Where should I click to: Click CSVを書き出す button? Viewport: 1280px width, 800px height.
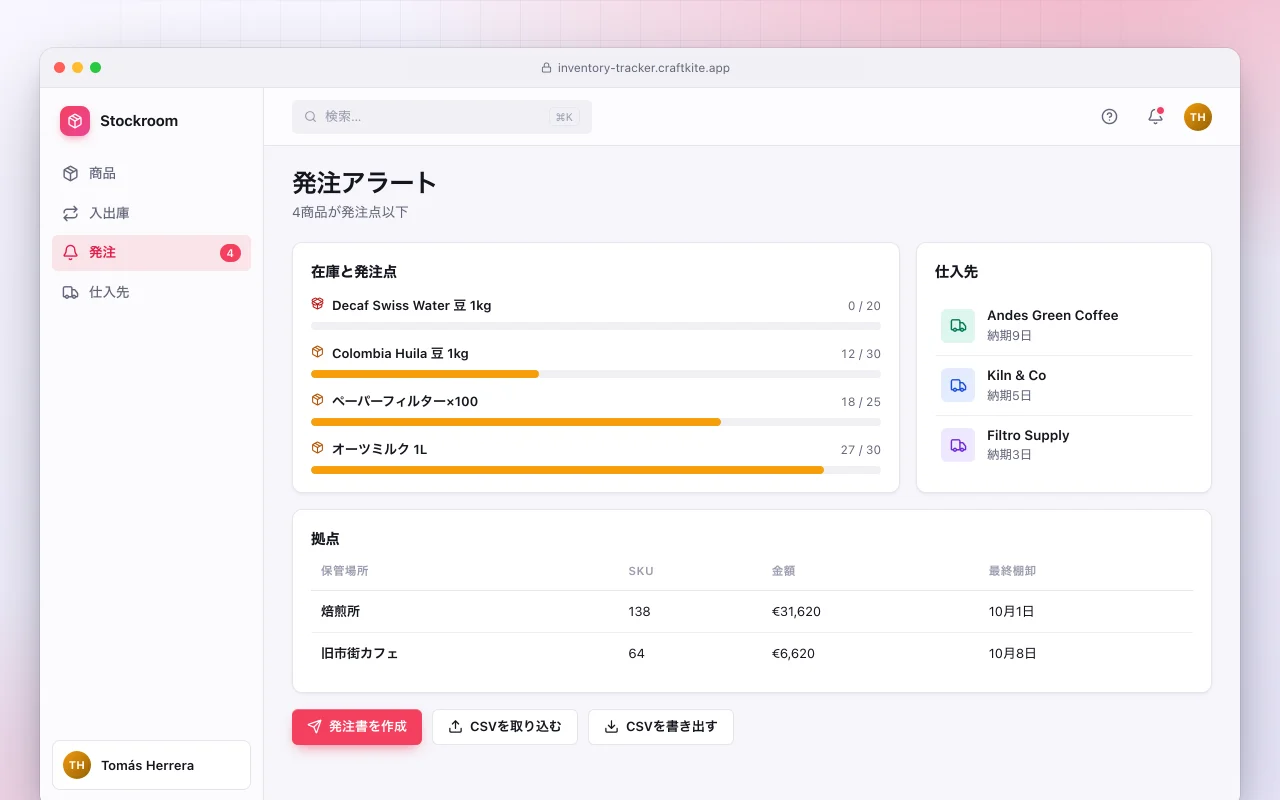point(661,727)
